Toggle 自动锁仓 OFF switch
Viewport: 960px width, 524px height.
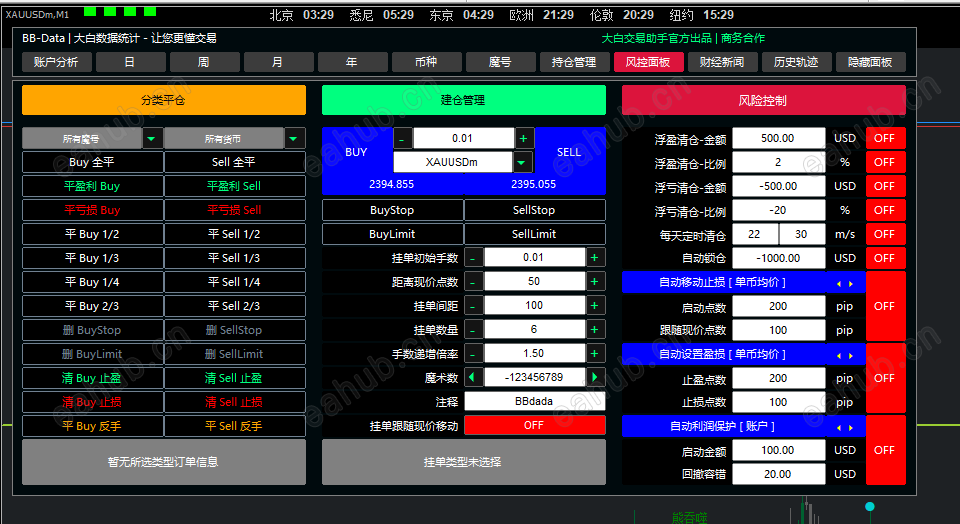click(885, 258)
